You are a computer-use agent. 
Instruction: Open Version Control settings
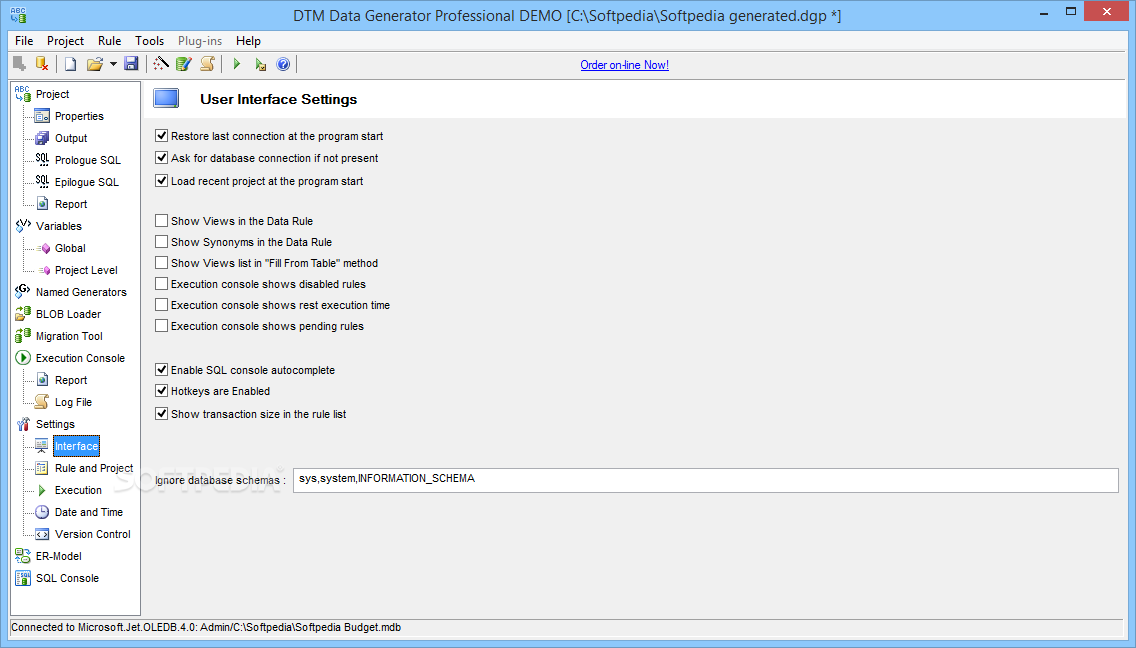(93, 534)
